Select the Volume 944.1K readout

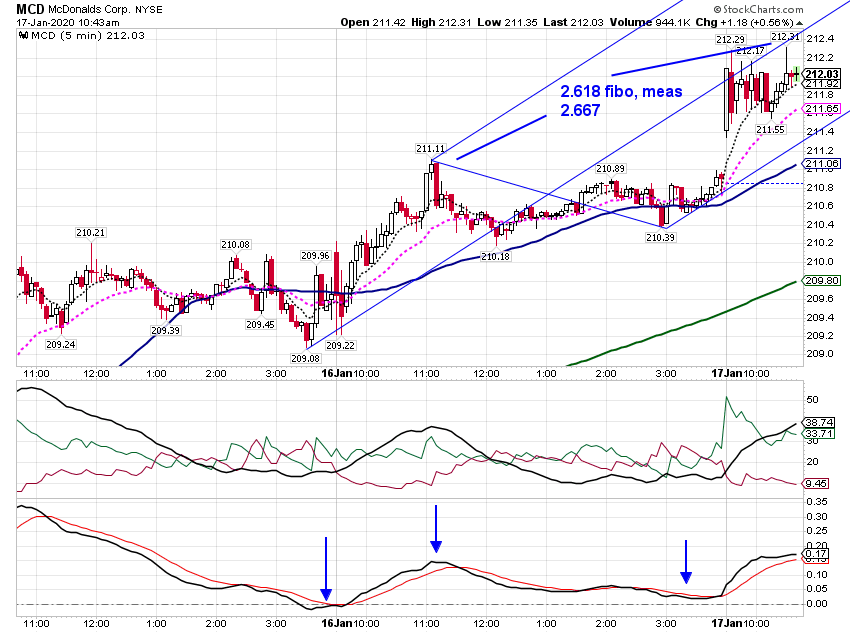pyautogui.click(x=650, y=22)
